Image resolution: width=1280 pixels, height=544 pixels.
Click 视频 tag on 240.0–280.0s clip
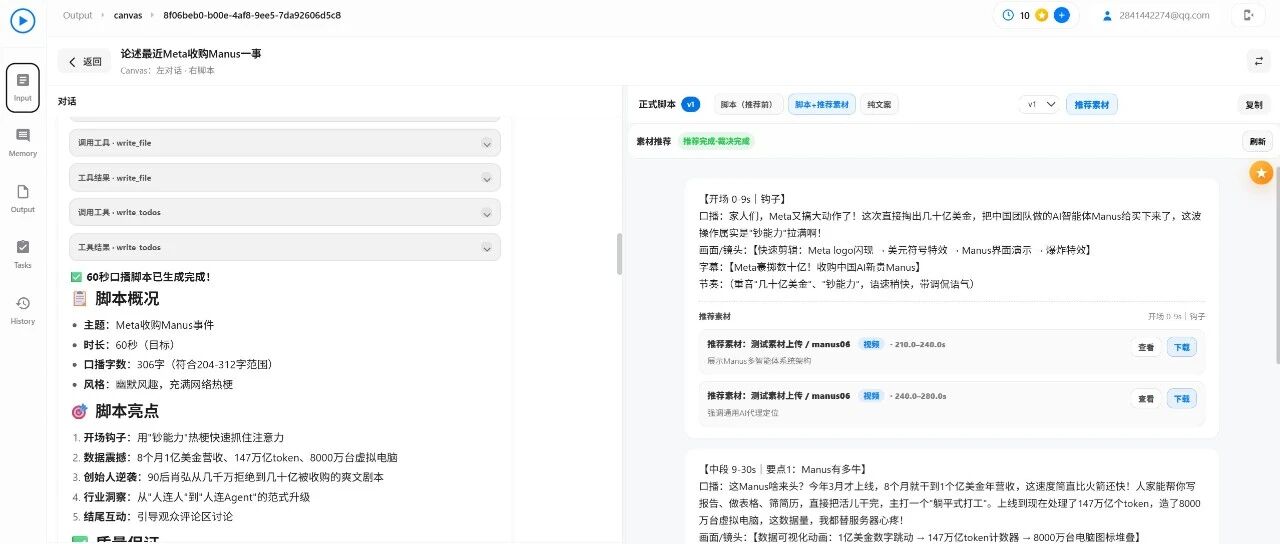click(872, 395)
